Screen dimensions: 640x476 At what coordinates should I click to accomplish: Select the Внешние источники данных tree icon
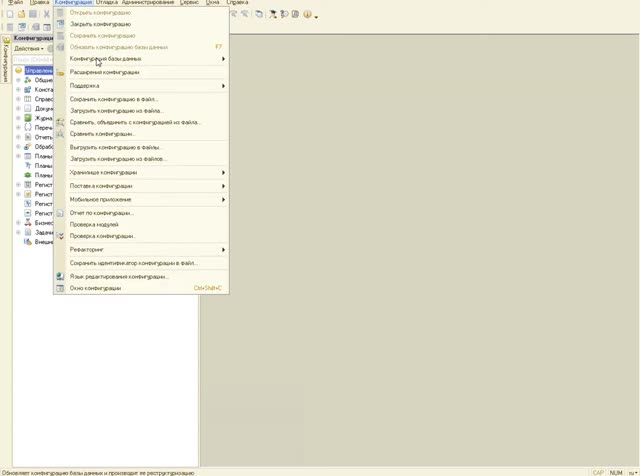pyautogui.click(x=28, y=242)
